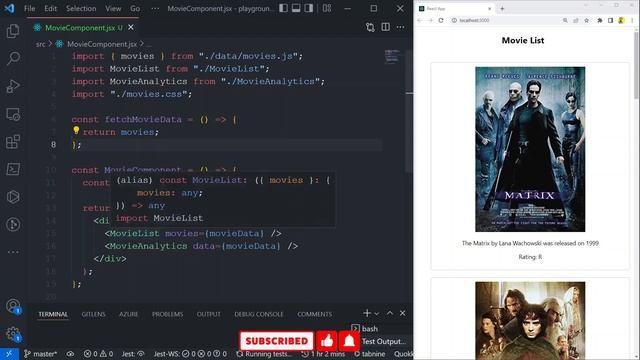Switch to the AZURE panel tab
This screenshot has width=640, height=360.
pyautogui.click(x=129, y=314)
